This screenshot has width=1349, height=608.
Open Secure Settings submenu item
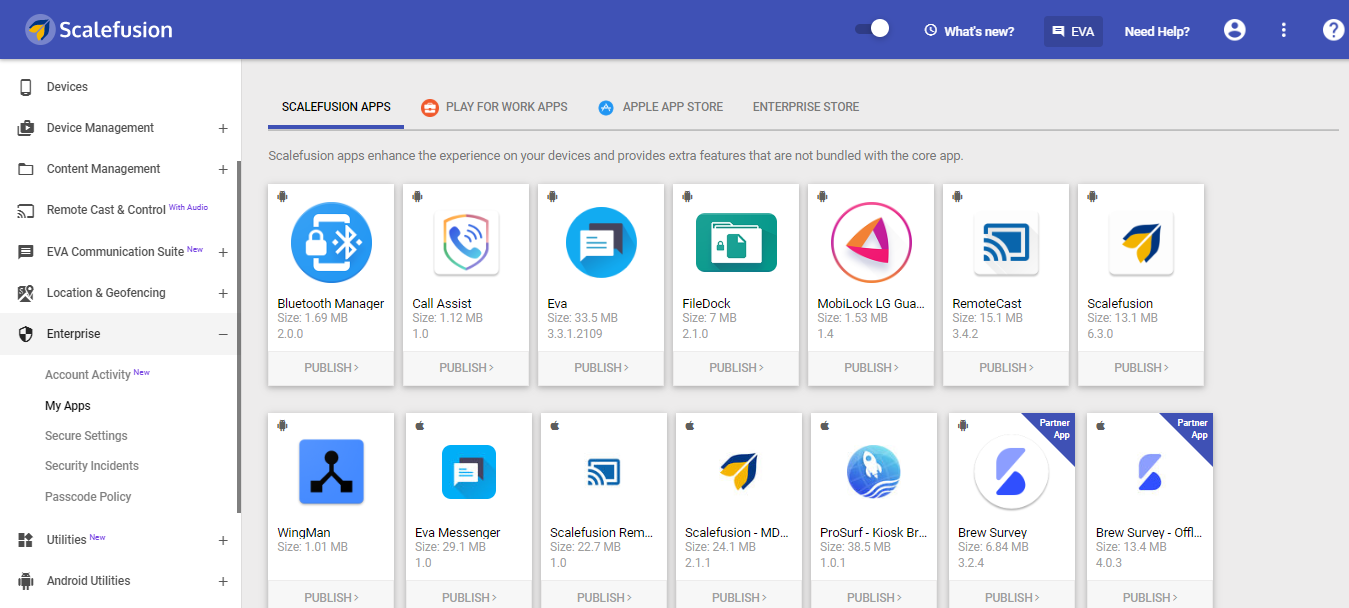86,436
